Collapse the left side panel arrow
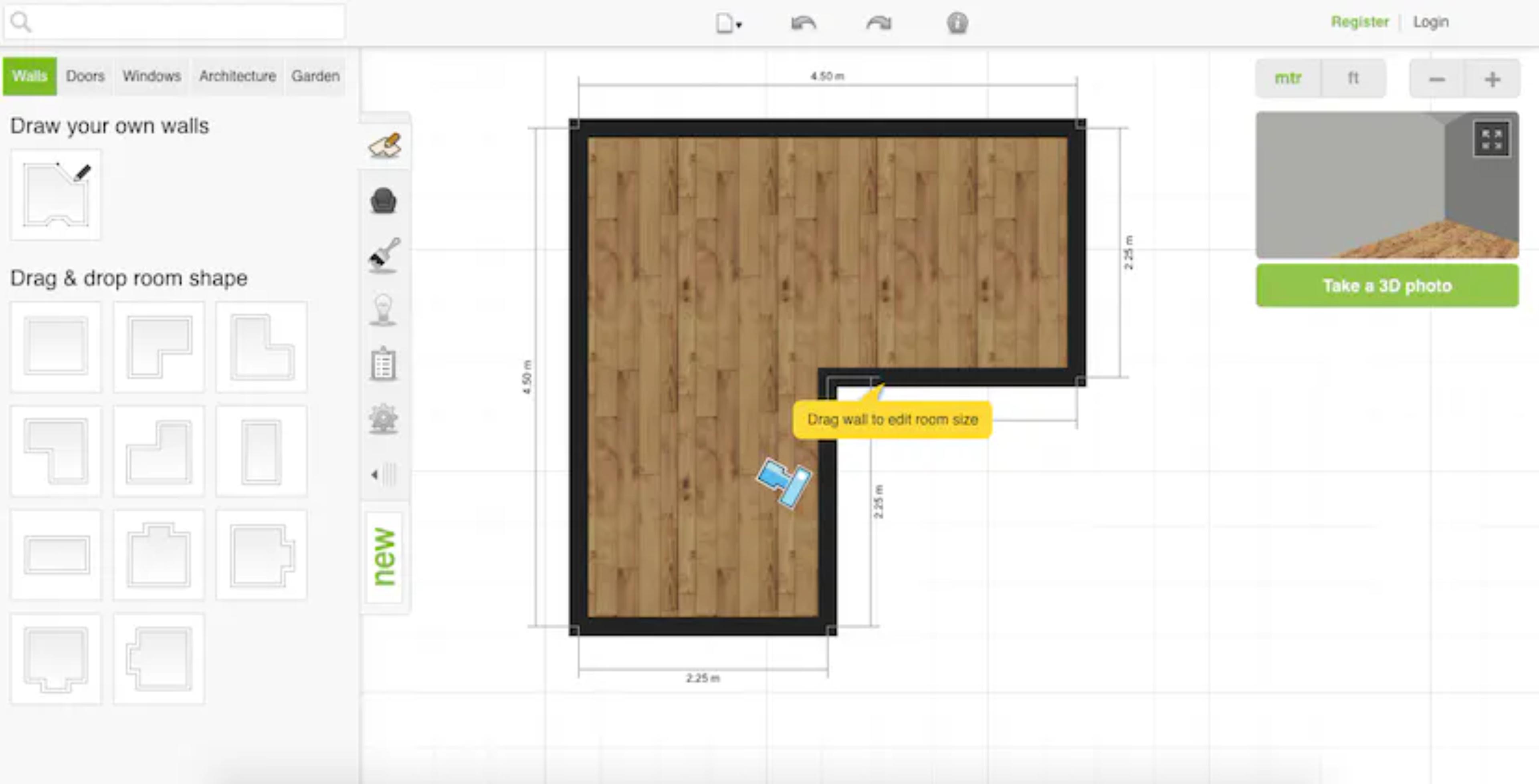 382,475
